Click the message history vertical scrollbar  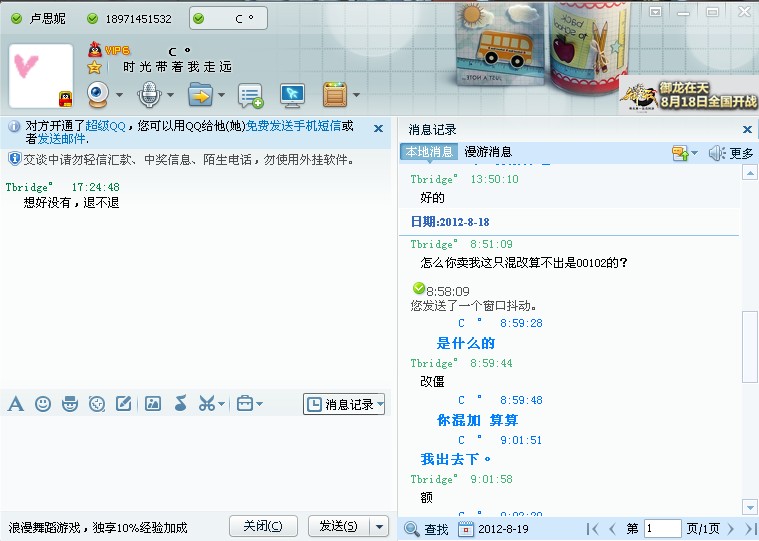point(749,345)
